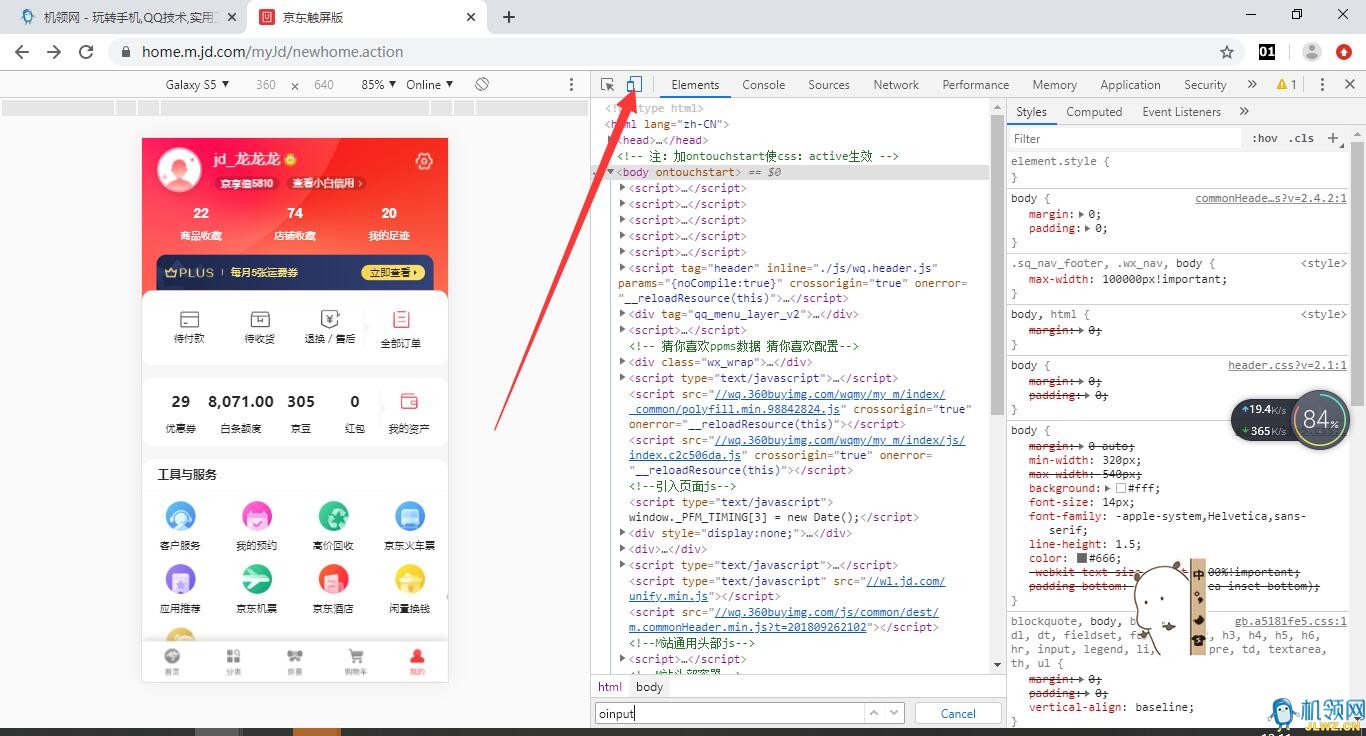Image resolution: width=1366 pixels, height=736 pixels.
Task: Click the new style rule plus icon
Action: coord(1334,138)
